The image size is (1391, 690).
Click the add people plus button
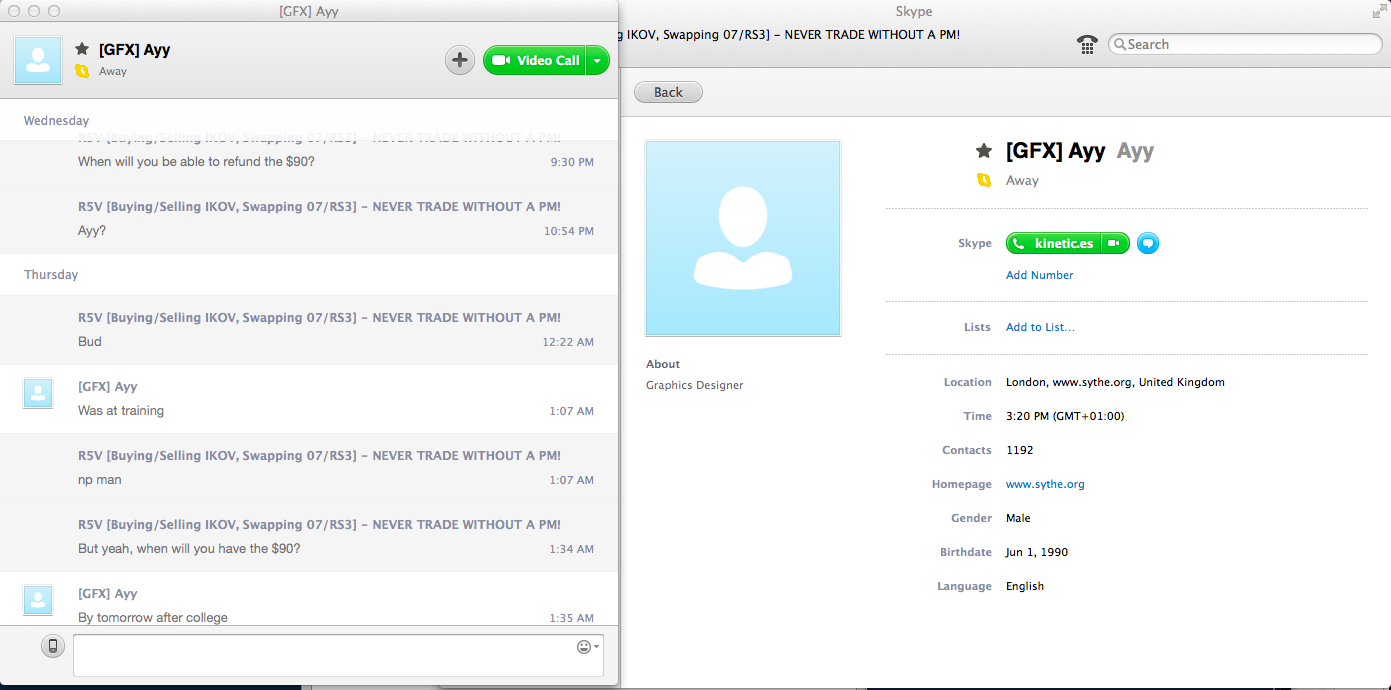[x=459, y=60]
